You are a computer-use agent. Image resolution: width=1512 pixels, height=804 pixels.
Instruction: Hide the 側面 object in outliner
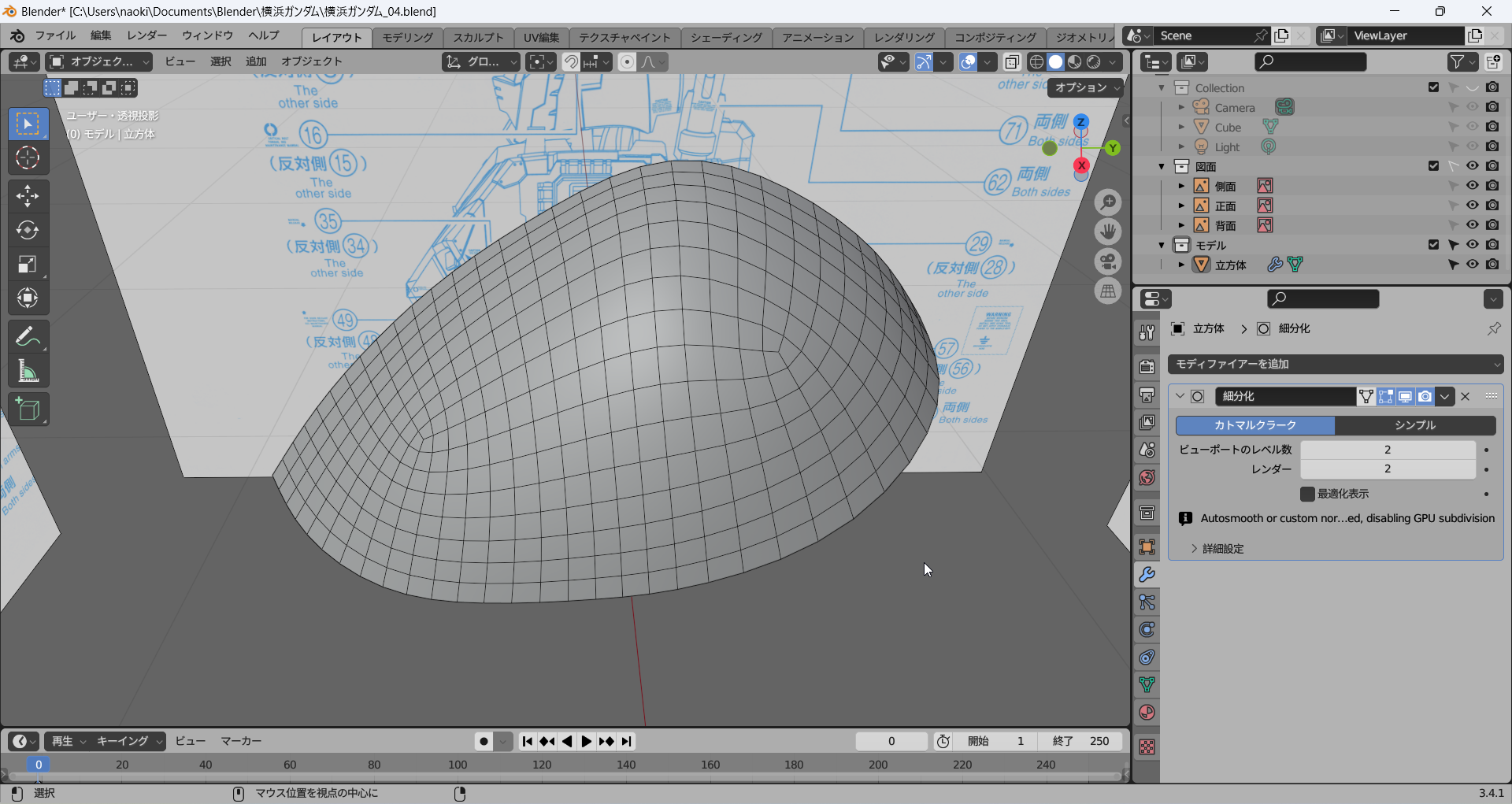[x=1472, y=186]
